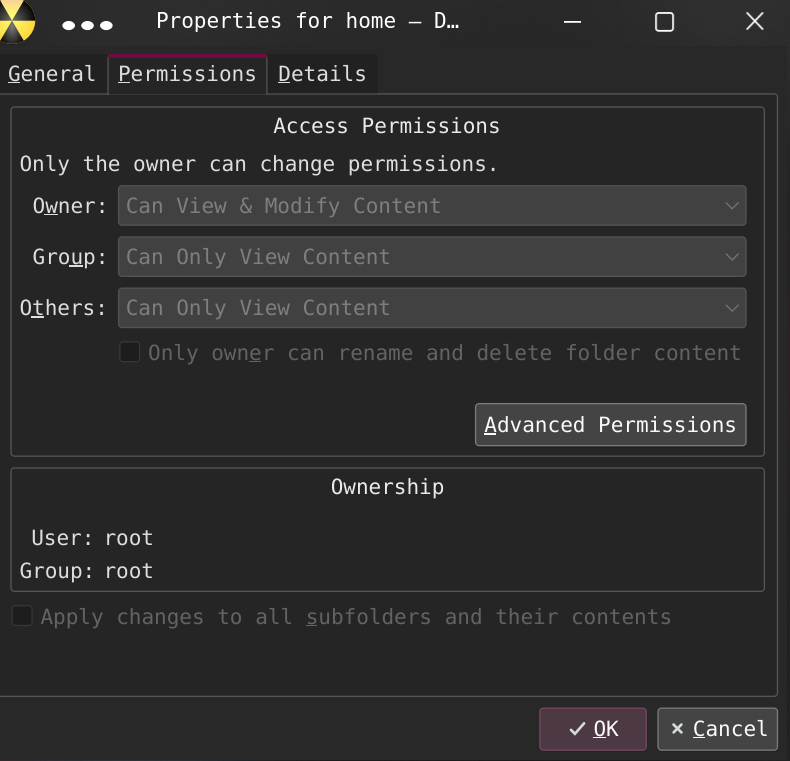Click the 'Only owner can rename' label text
790x761 pixels.
tap(444, 353)
